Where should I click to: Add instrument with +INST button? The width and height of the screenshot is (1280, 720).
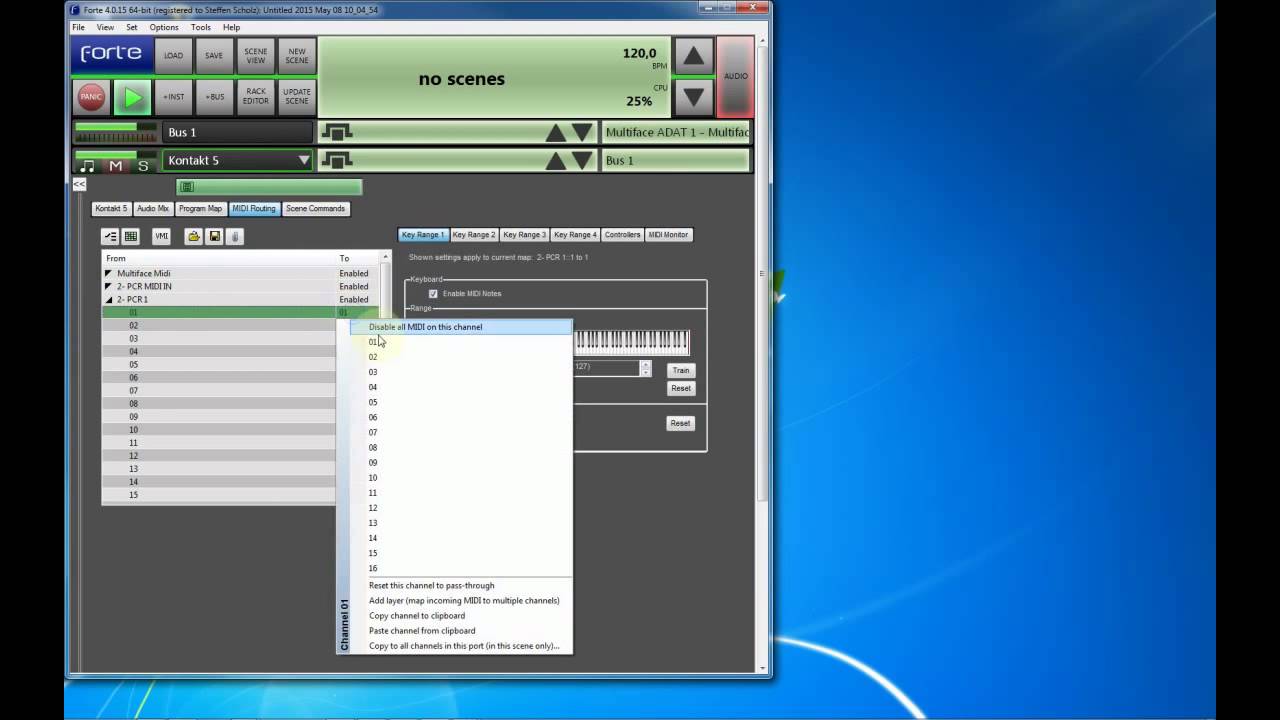click(x=173, y=97)
